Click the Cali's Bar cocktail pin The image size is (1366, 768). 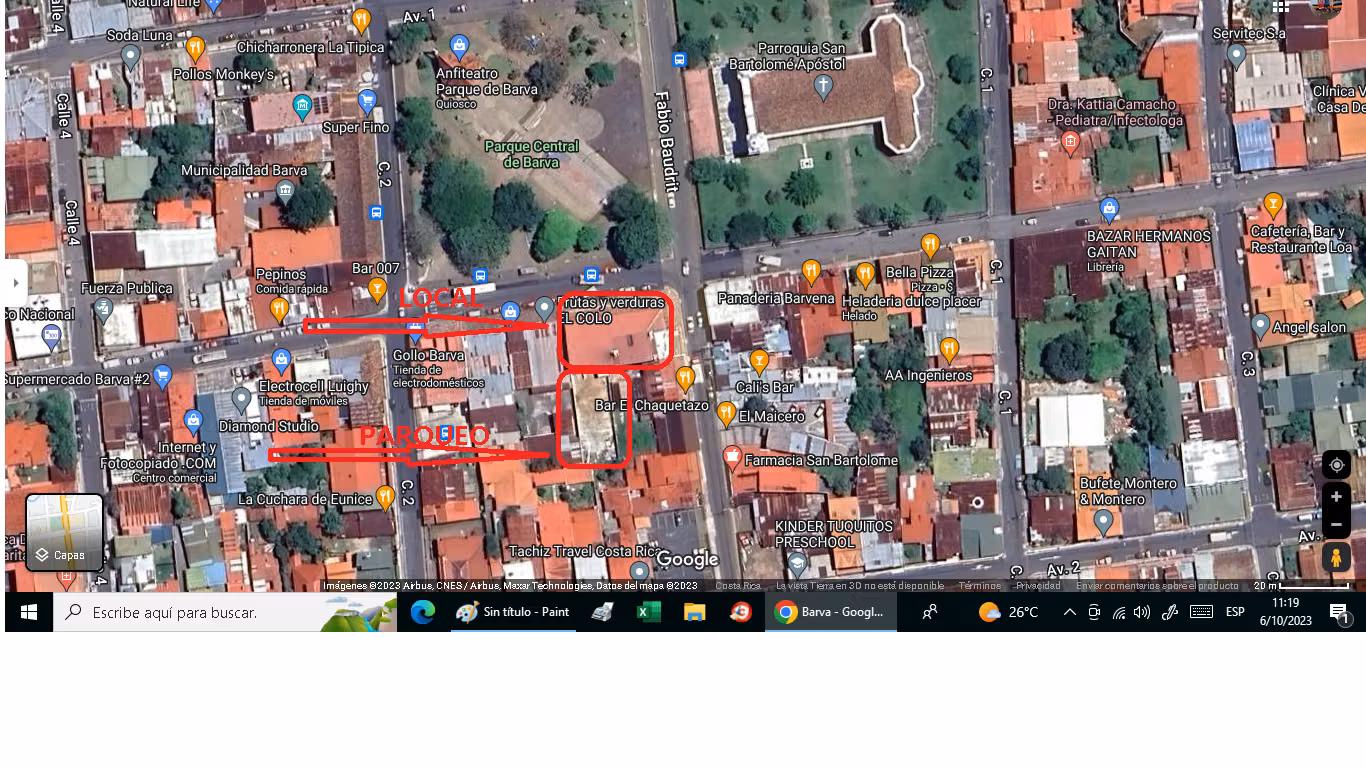pyautogui.click(x=759, y=361)
